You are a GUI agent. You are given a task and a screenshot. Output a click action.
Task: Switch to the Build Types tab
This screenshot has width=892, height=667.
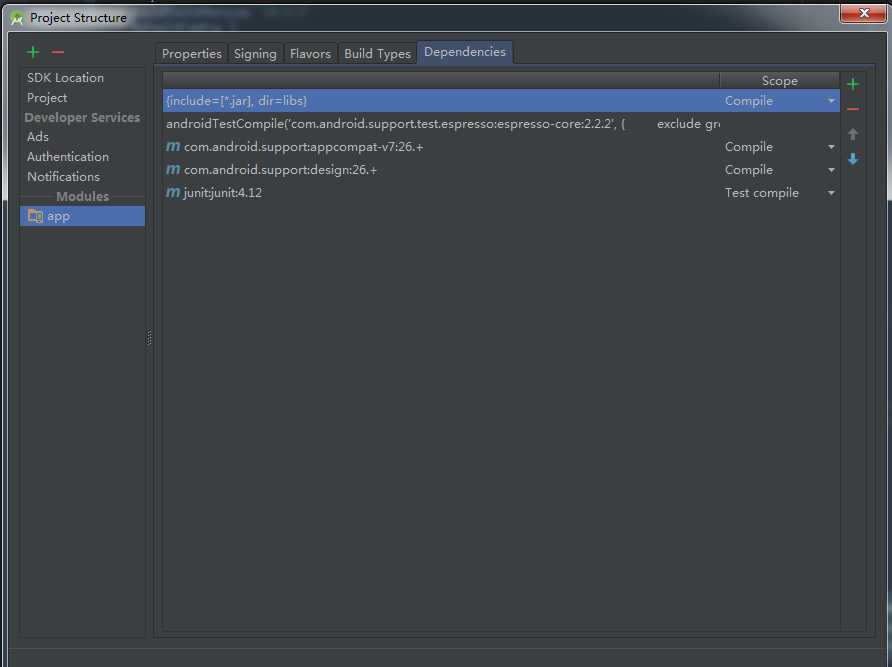click(377, 53)
